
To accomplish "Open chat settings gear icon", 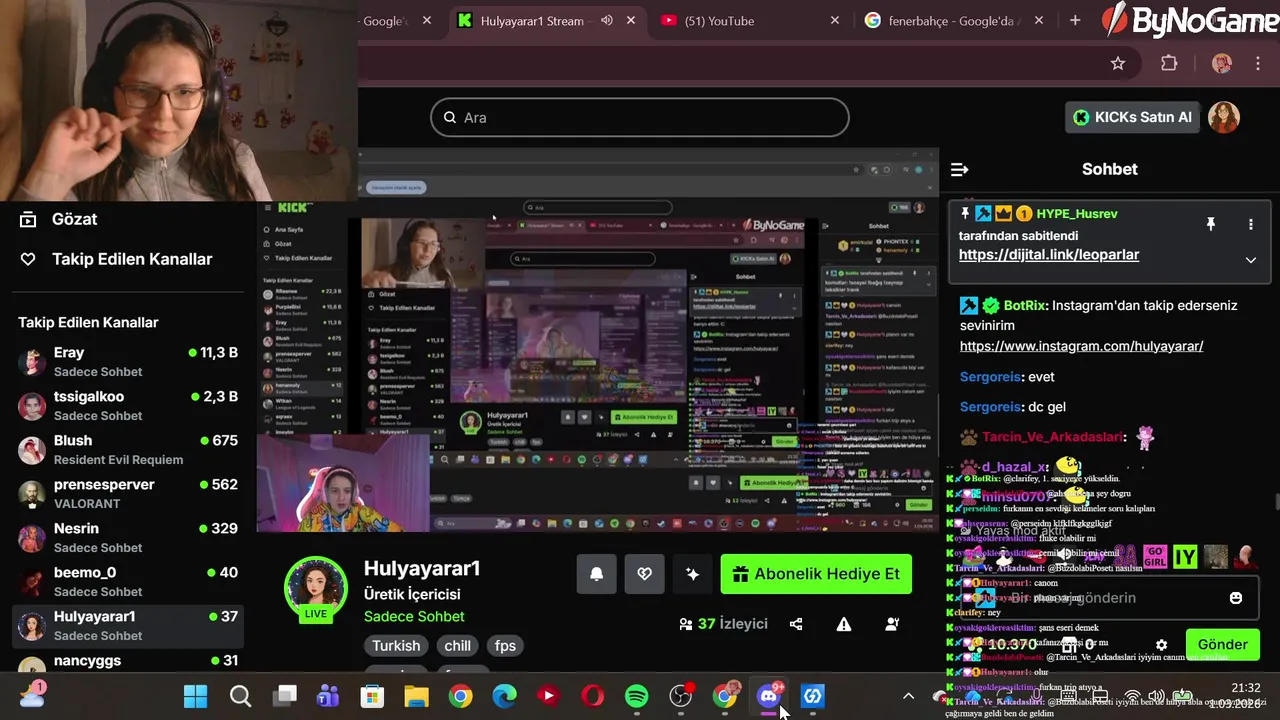I will pos(1161,645).
